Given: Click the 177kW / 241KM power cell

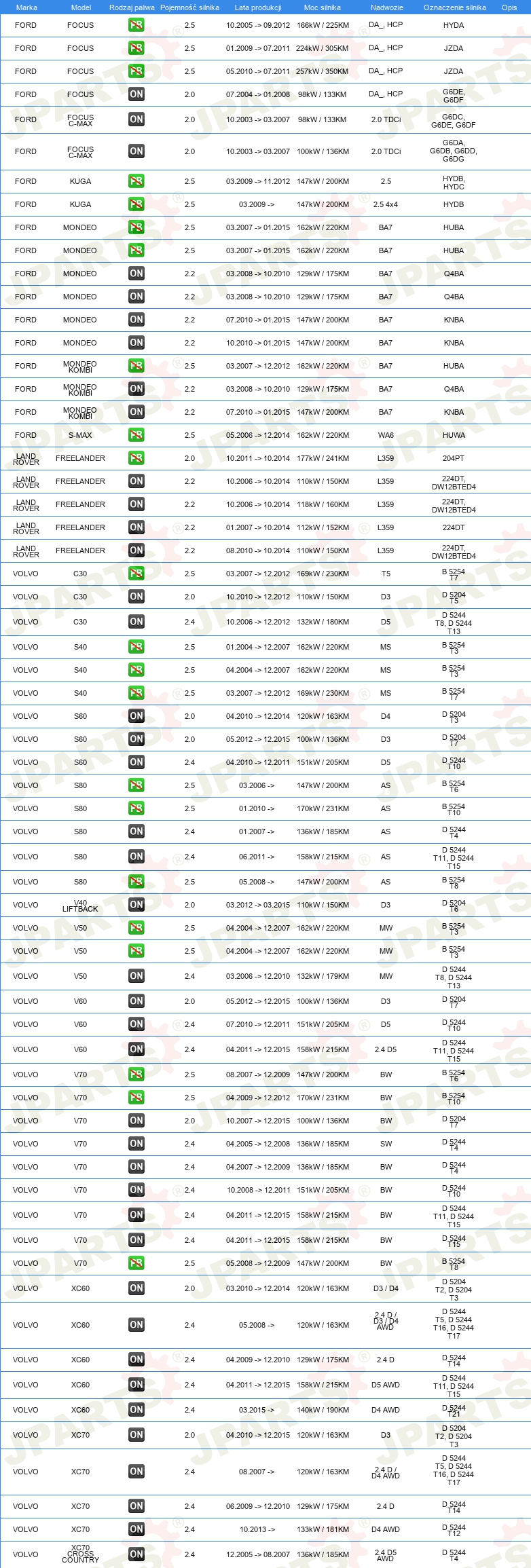Looking at the screenshot, I should coord(323,458).
